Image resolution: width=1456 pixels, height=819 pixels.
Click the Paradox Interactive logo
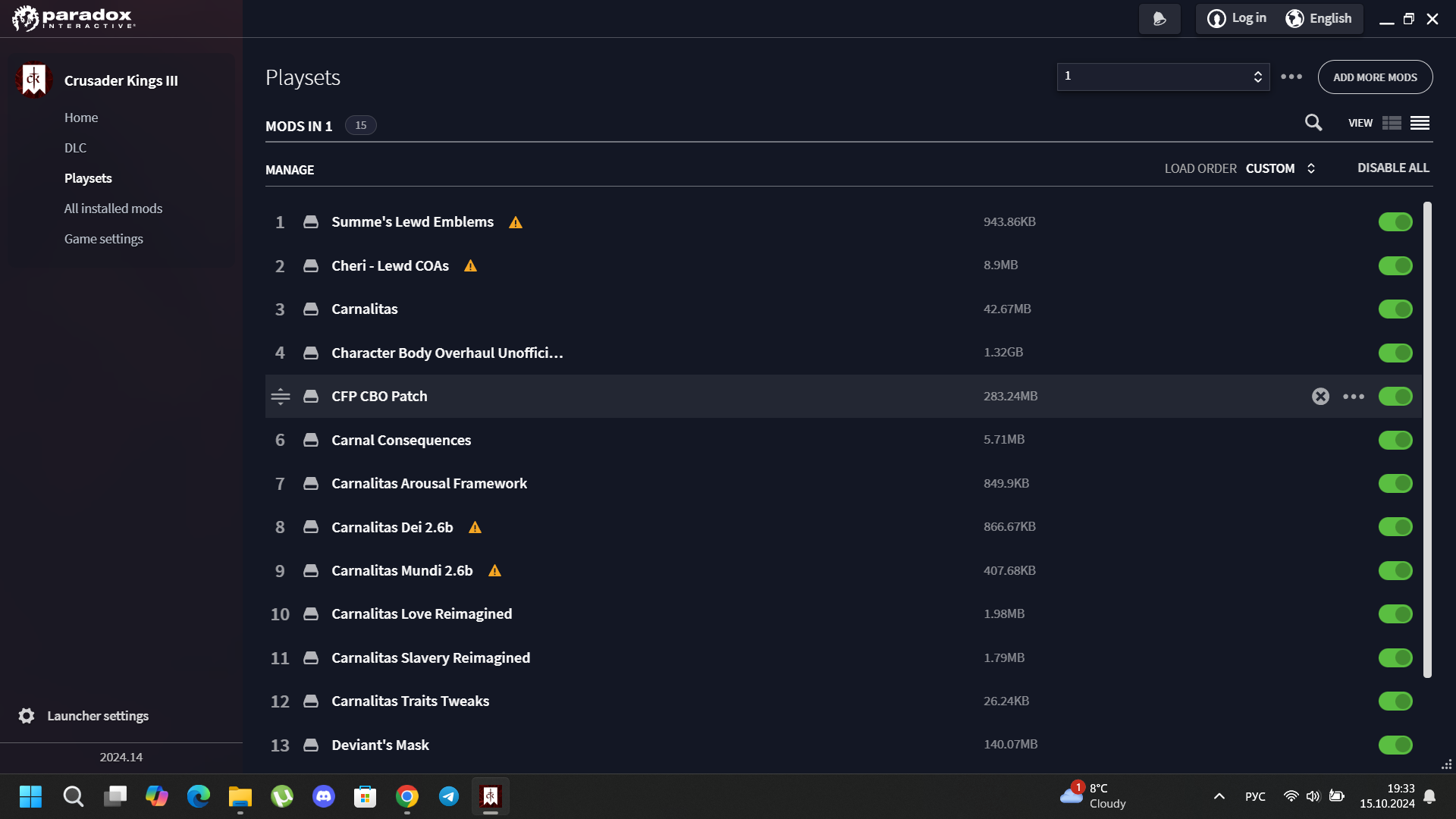click(x=74, y=18)
